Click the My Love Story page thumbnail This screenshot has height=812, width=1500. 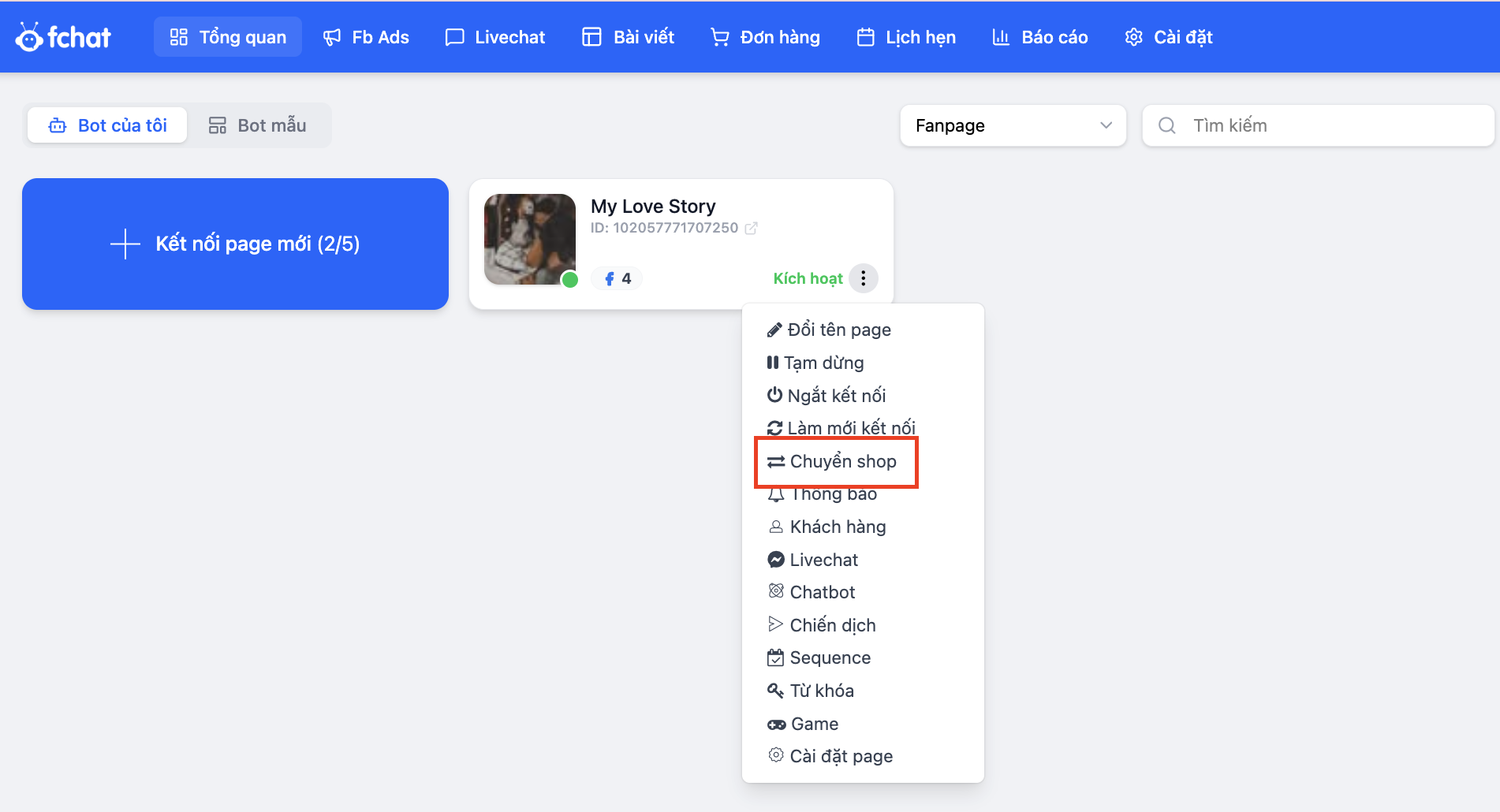click(x=530, y=239)
